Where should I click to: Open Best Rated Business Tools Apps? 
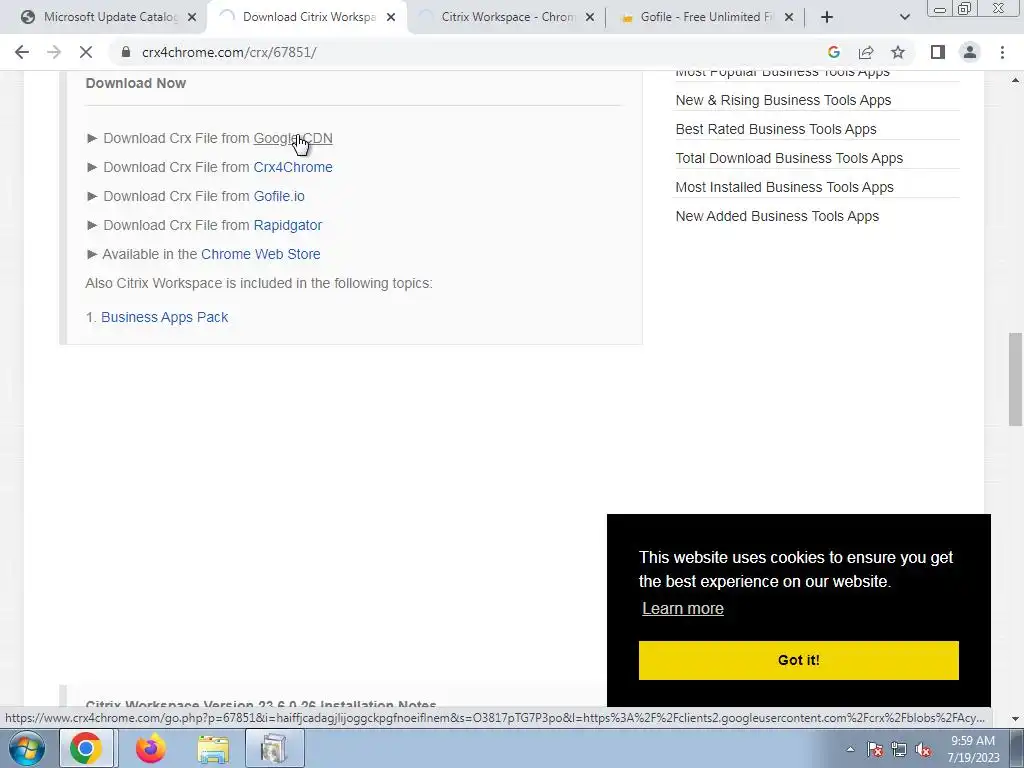point(776,129)
